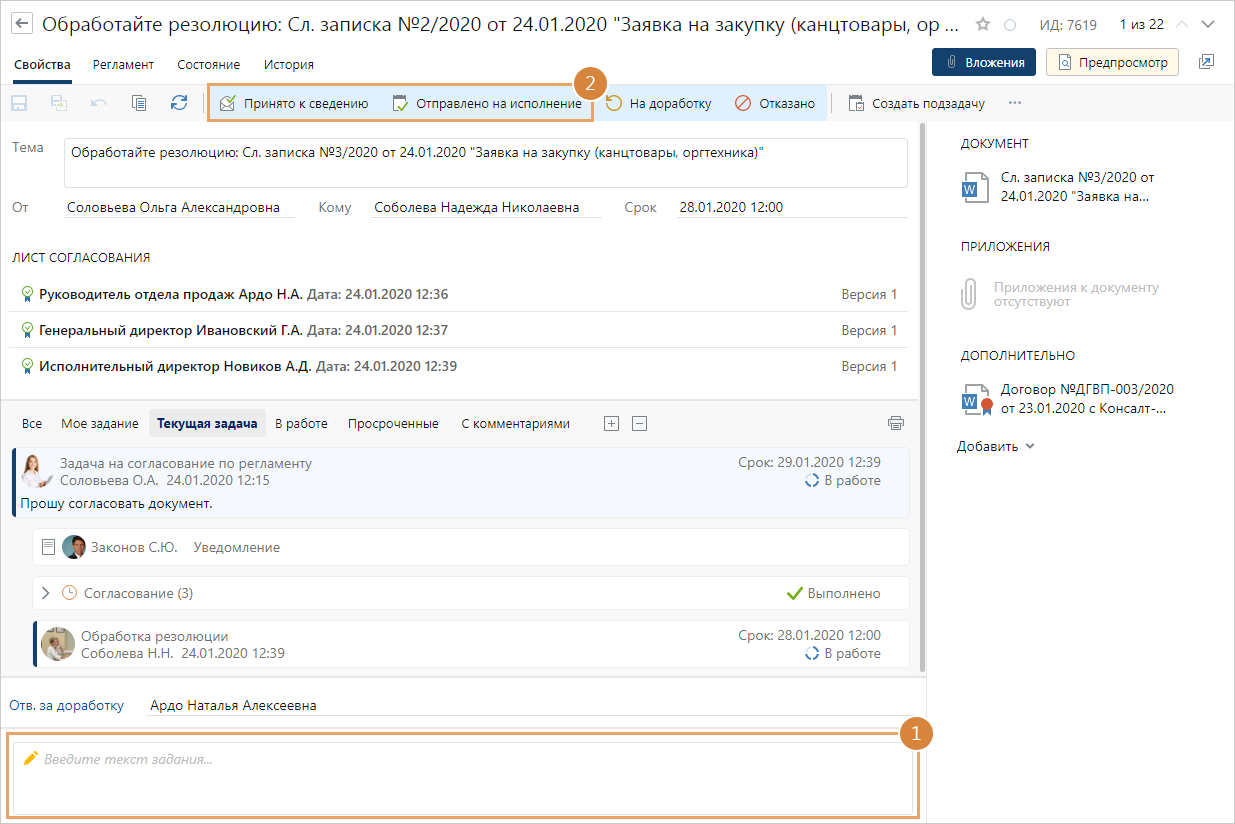The width and height of the screenshot is (1235, 824).
Task: Toggle the round flag marker near ID
Action: 1010,24
